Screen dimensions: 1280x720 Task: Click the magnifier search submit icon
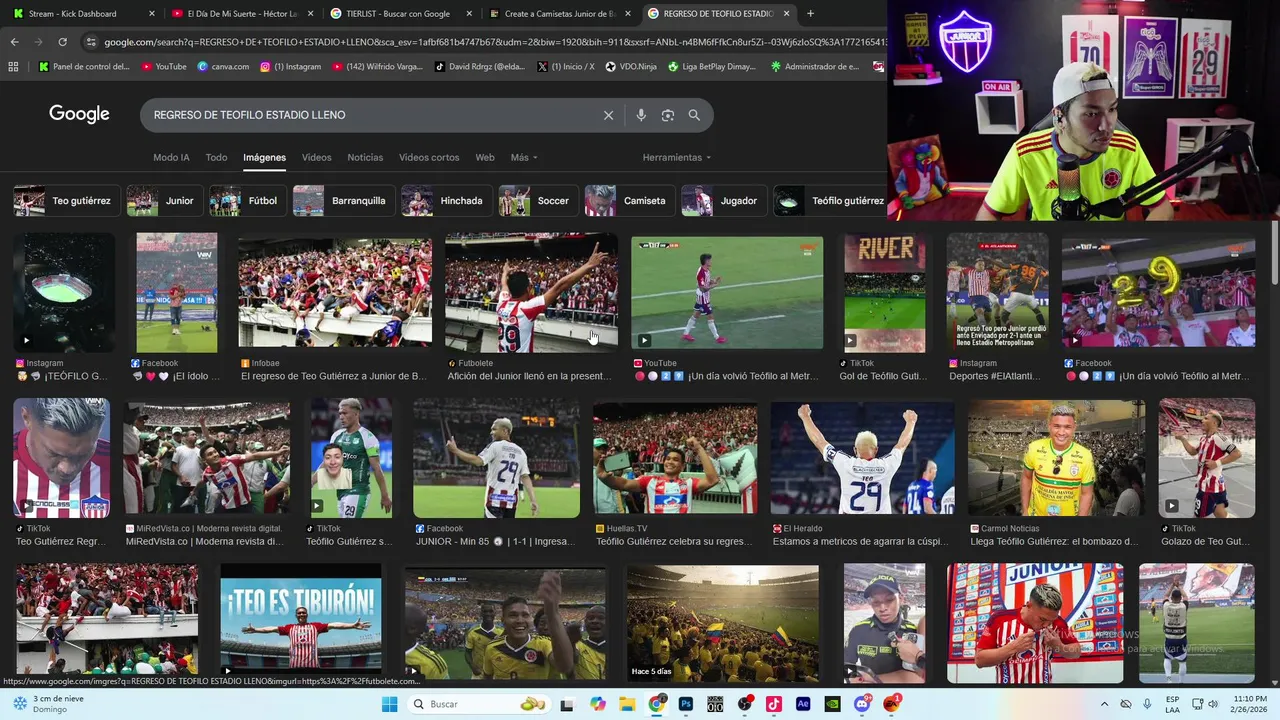coord(694,115)
